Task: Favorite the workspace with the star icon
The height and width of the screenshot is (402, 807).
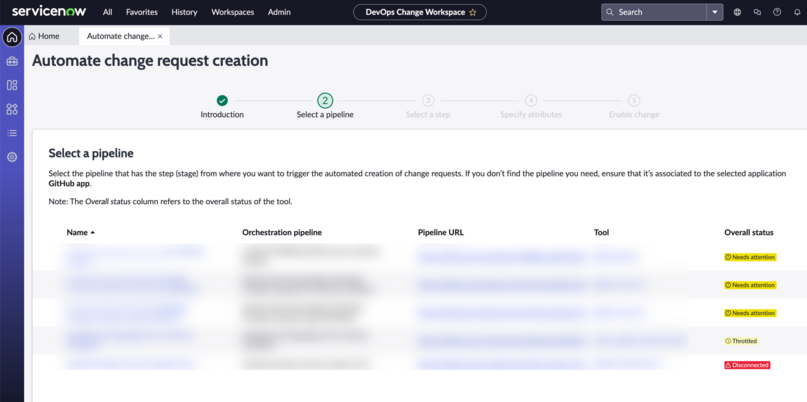Action: pos(472,12)
